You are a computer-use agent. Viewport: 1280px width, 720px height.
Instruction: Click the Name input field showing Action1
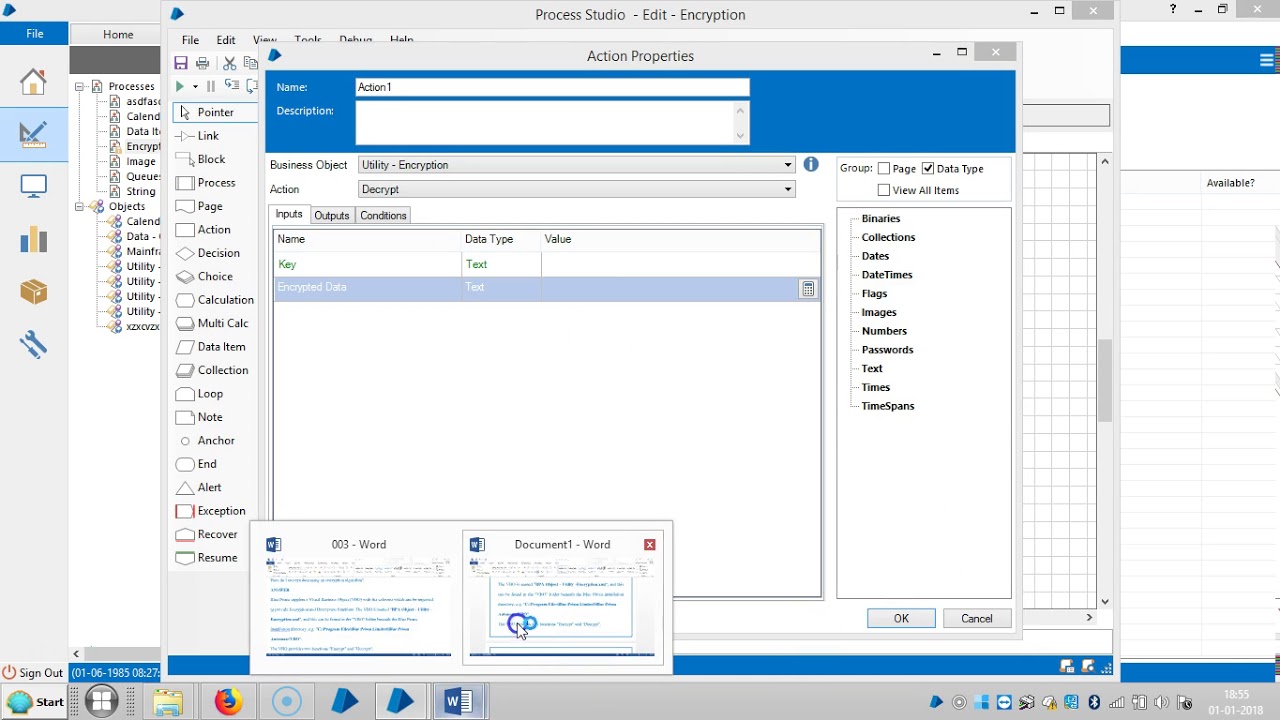point(552,87)
